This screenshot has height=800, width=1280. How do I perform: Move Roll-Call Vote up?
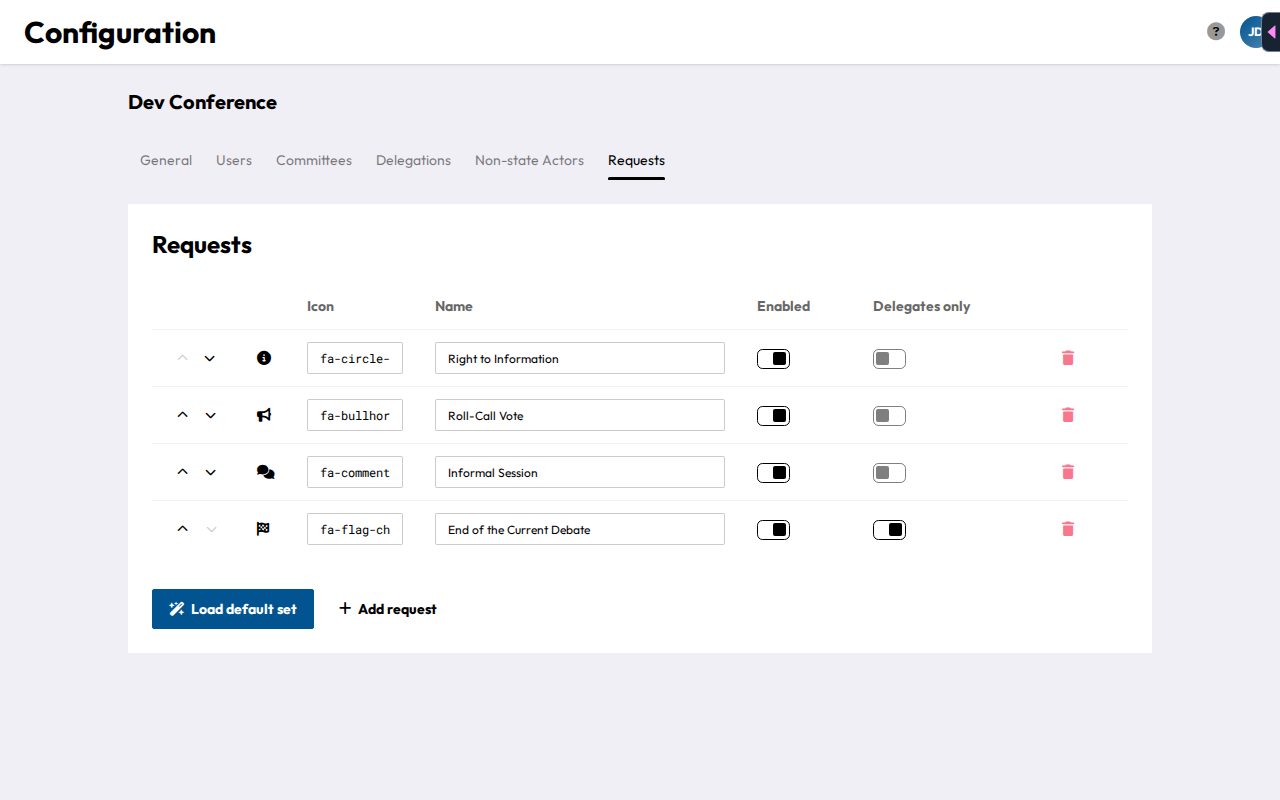[182, 415]
